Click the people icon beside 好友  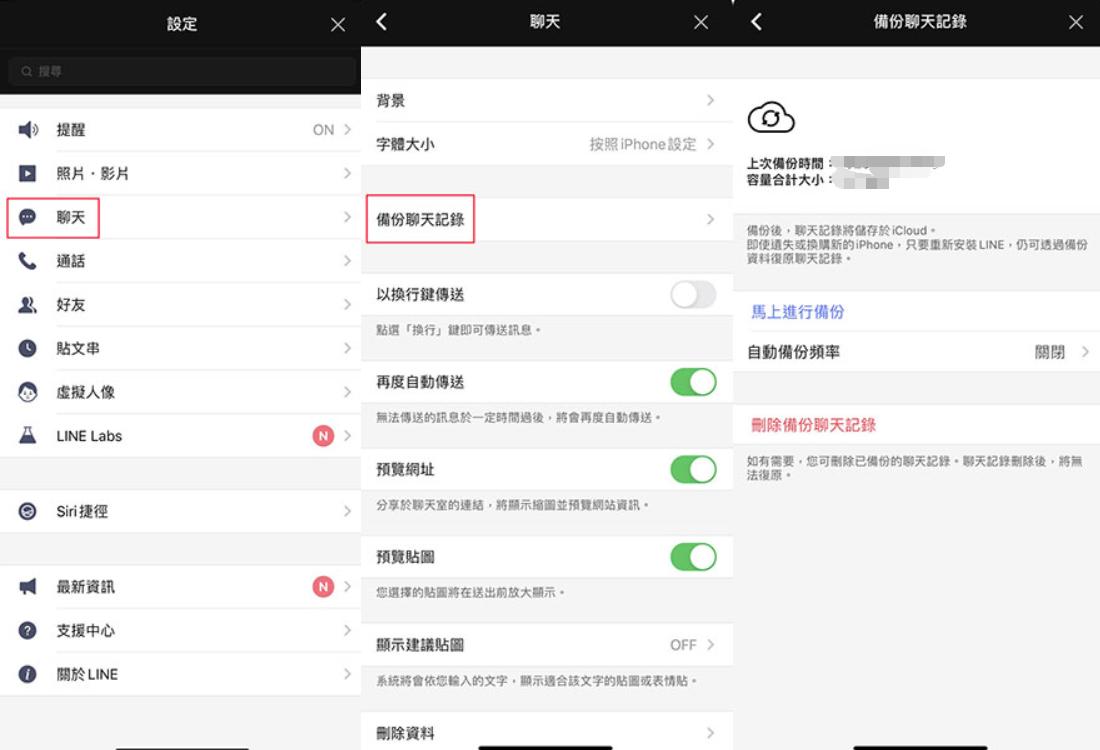click(27, 304)
